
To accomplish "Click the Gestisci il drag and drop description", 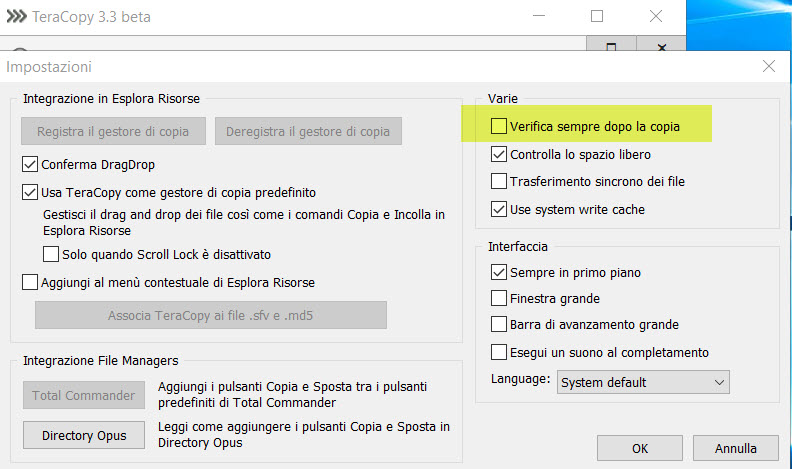I will tap(244, 223).
